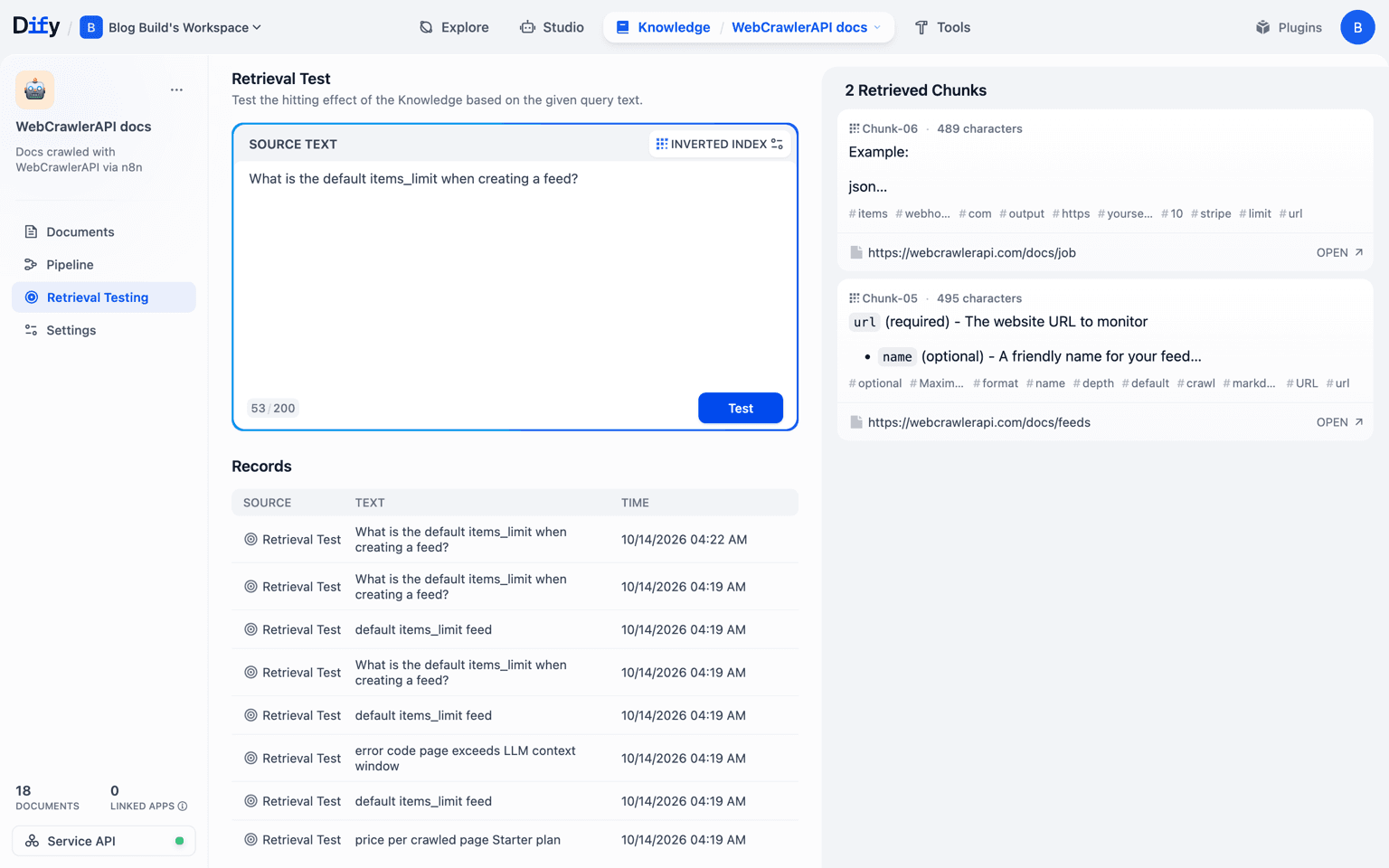The width and height of the screenshot is (1389, 868).
Task: Switch to the Knowledge tab
Action: click(663, 27)
